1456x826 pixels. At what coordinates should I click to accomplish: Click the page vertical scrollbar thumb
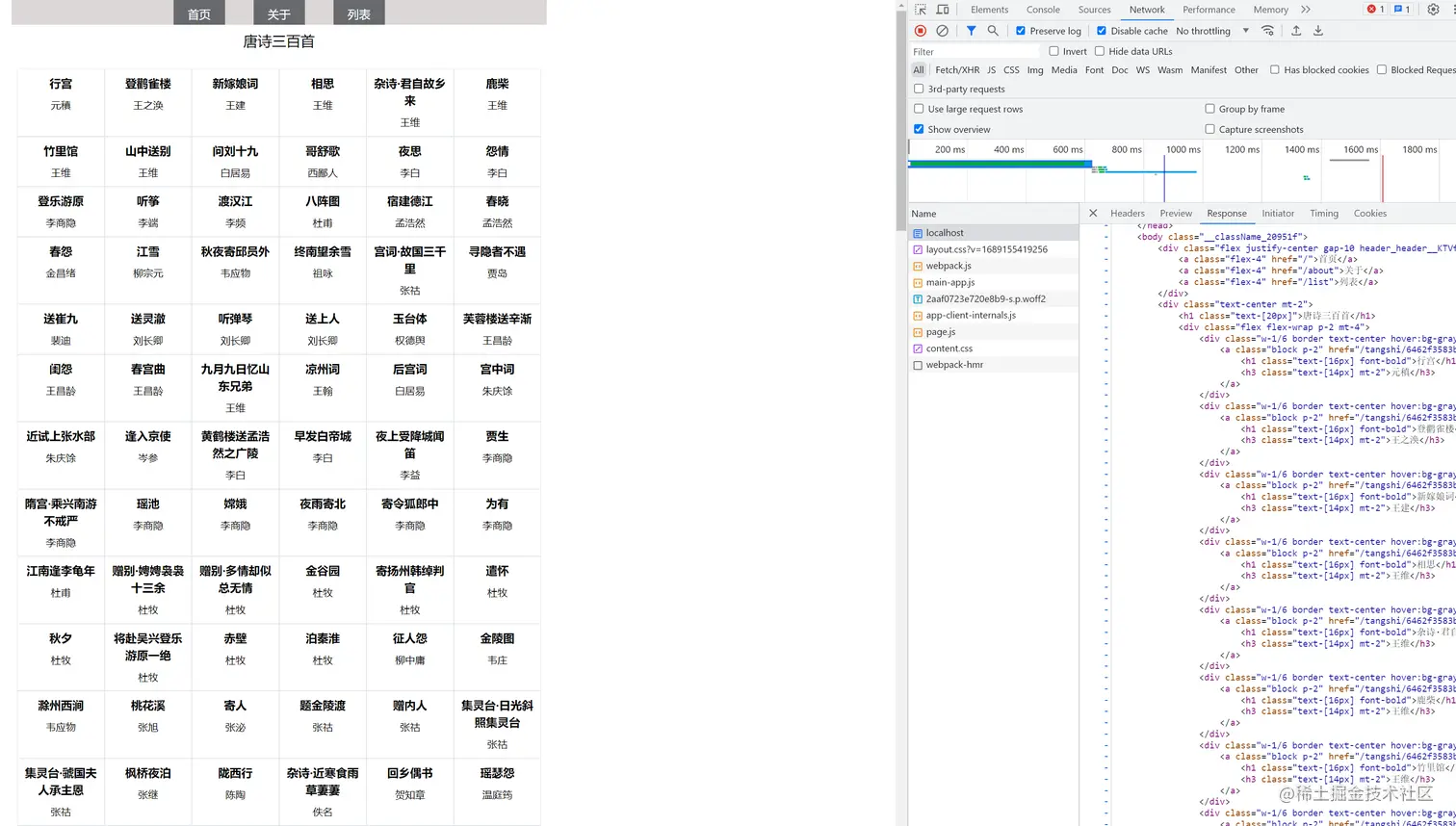pyautogui.click(x=901, y=120)
